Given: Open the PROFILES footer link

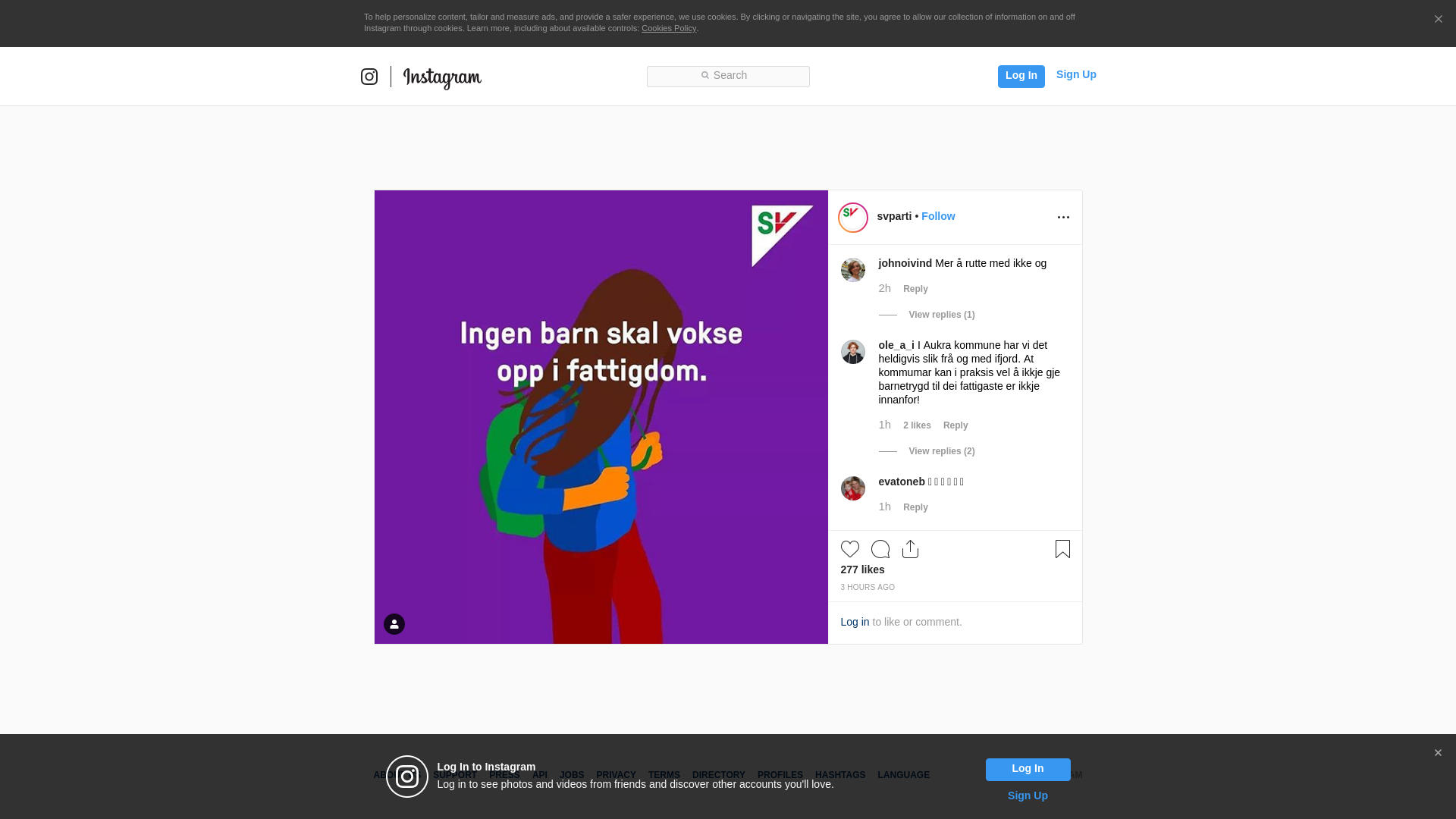Looking at the screenshot, I should 780,775.
